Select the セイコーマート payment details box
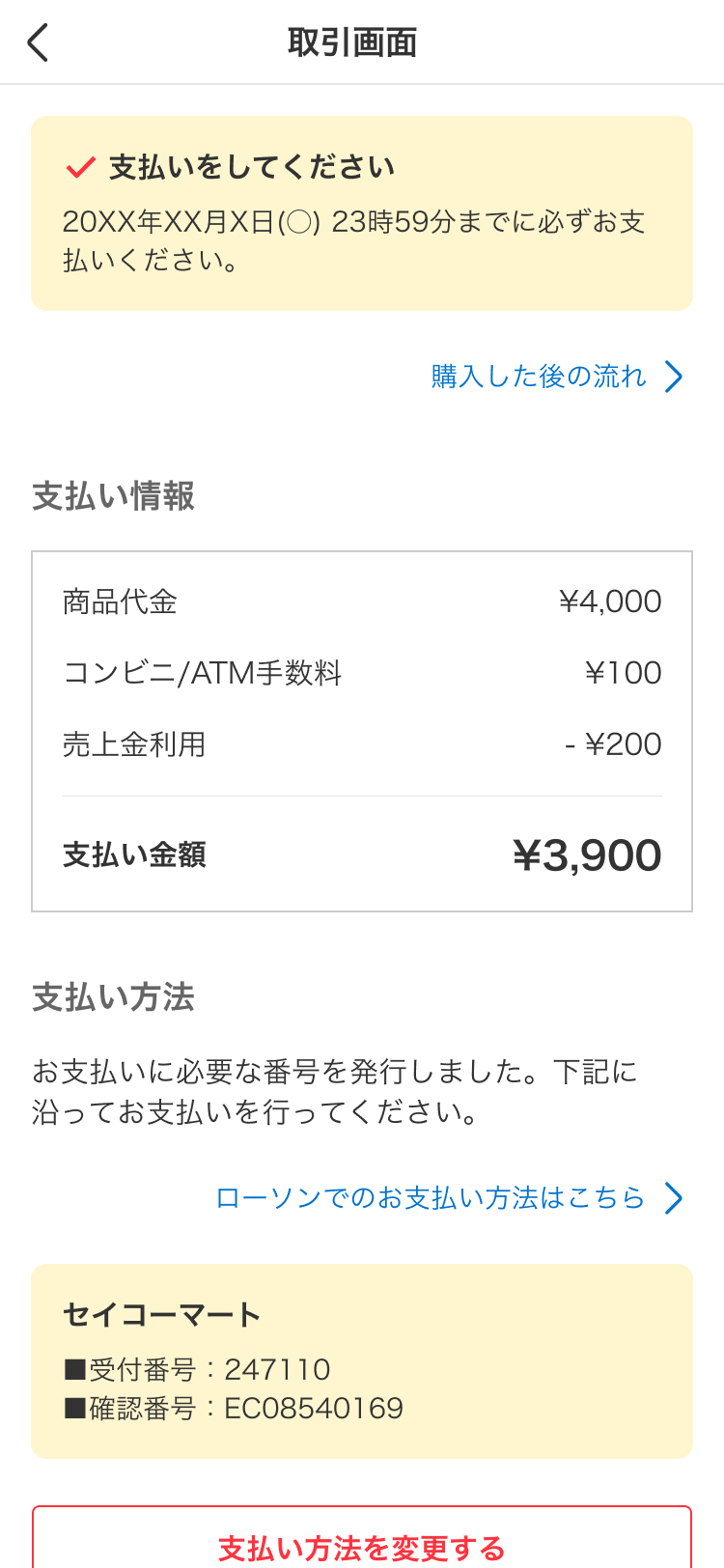The width and height of the screenshot is (724, 1568). (x=362, y=1361)
